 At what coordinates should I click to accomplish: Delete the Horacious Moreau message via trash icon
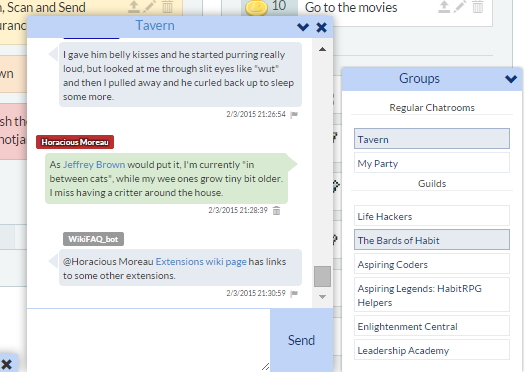[276, 210]
